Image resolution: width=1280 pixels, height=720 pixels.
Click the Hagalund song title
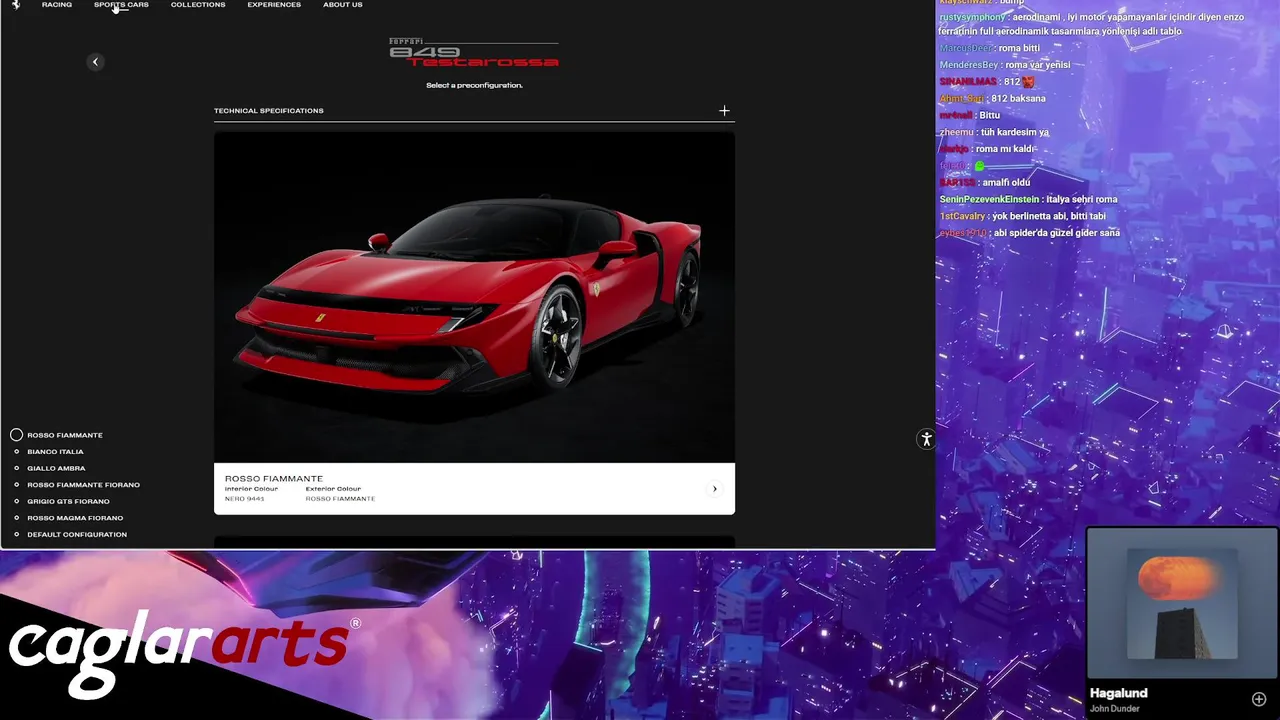[x=1118, y=693]
